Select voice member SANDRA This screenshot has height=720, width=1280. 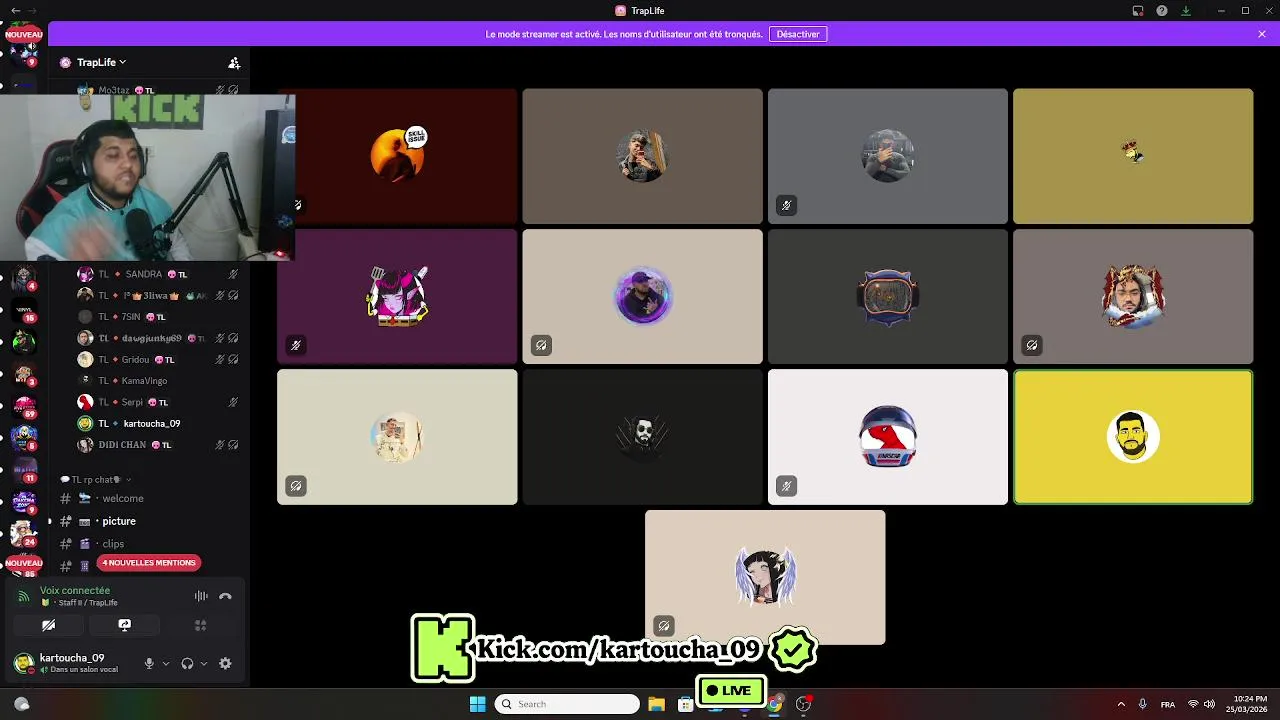click(158, 274)
